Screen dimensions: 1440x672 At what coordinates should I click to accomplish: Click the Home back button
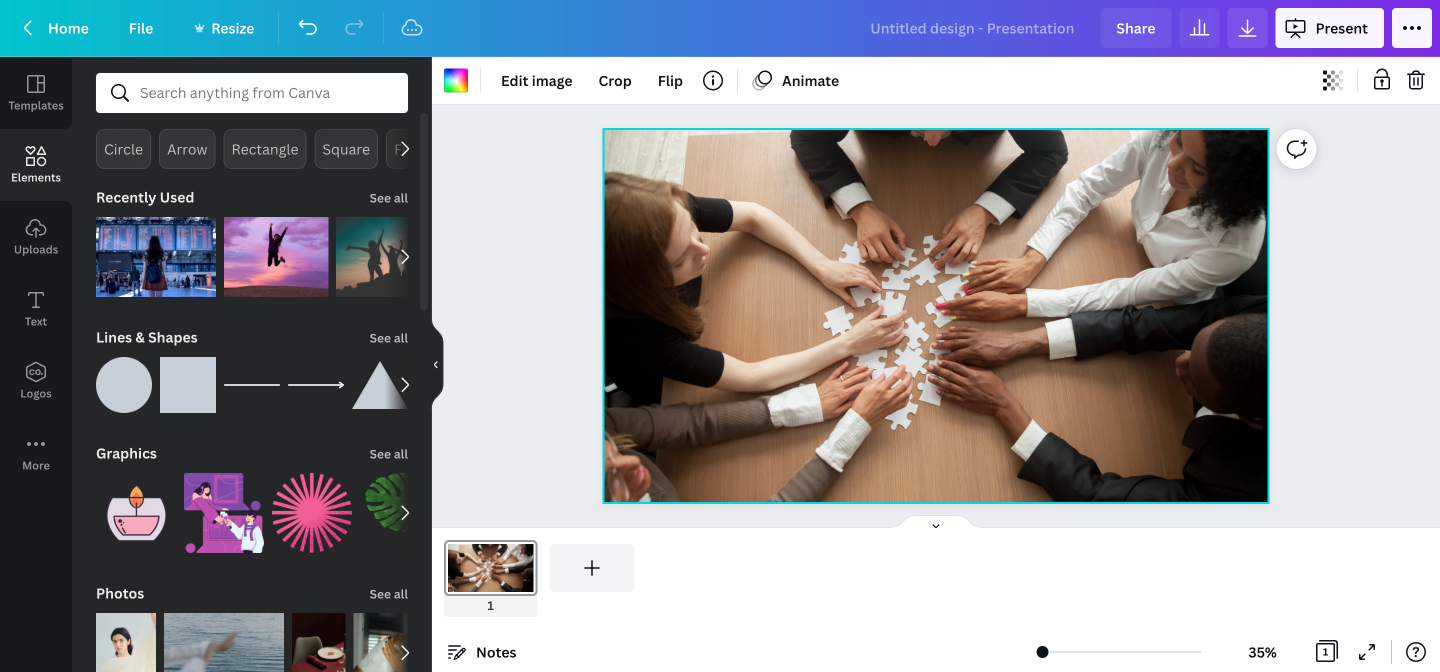[x=55, y=28]
